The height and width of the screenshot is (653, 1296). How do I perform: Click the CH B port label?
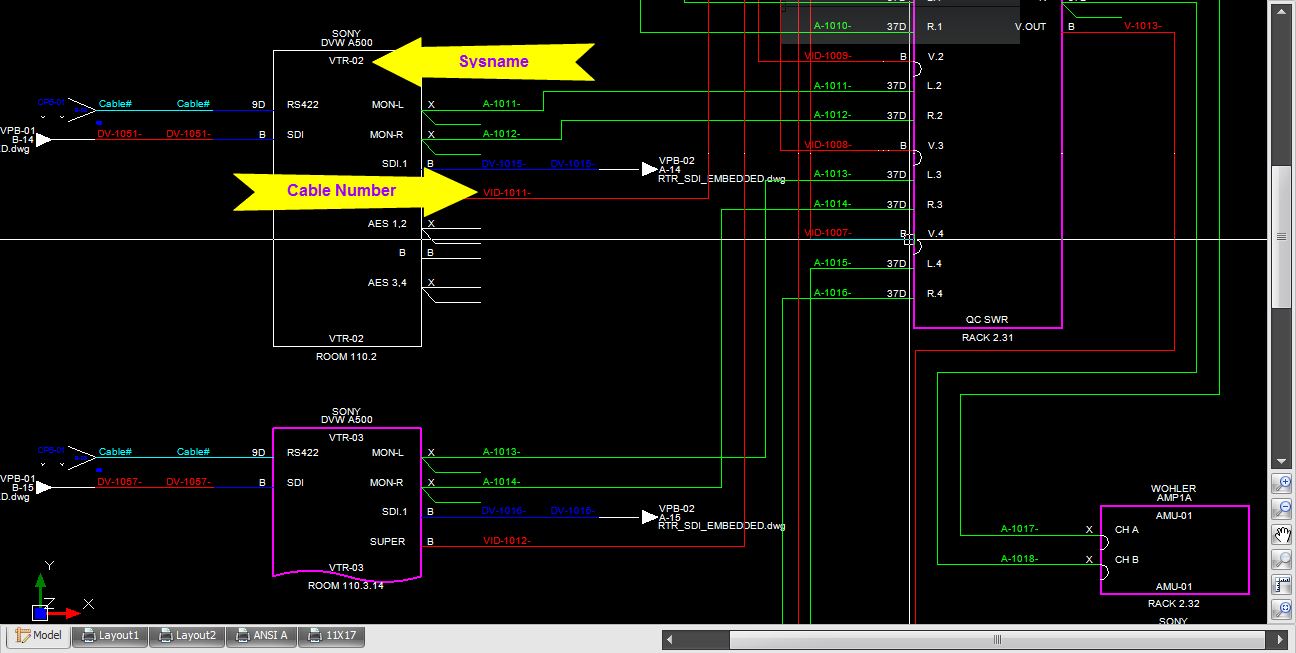click(x=1127, y=560)
